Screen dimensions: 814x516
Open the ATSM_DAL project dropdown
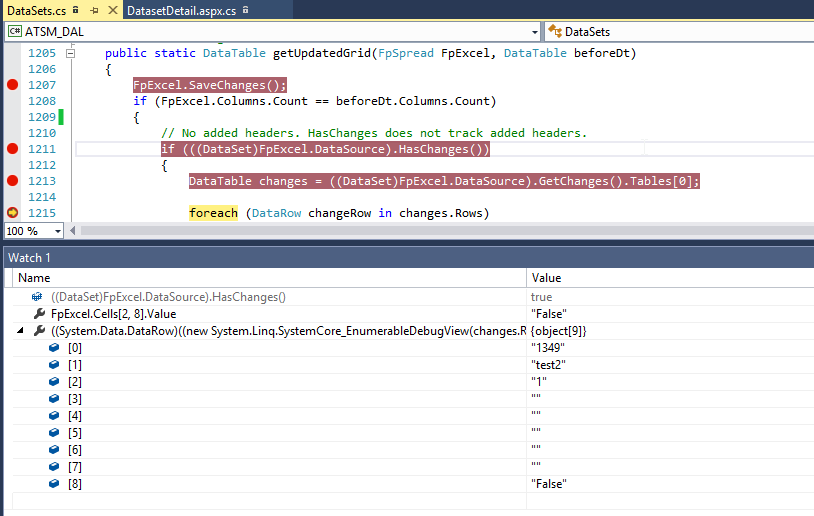pos(534,32)
